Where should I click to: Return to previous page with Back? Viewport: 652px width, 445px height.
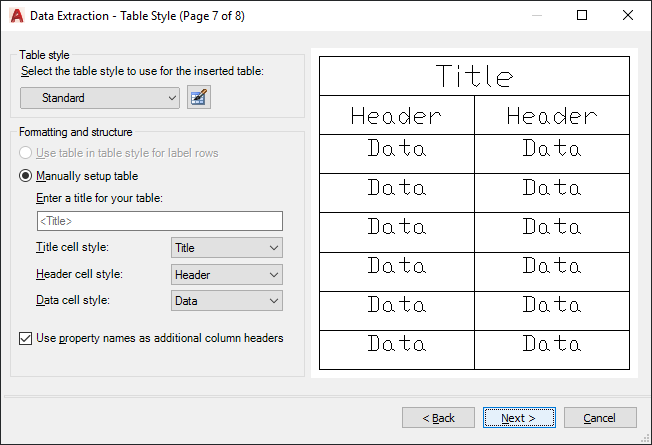coord(438,418)
